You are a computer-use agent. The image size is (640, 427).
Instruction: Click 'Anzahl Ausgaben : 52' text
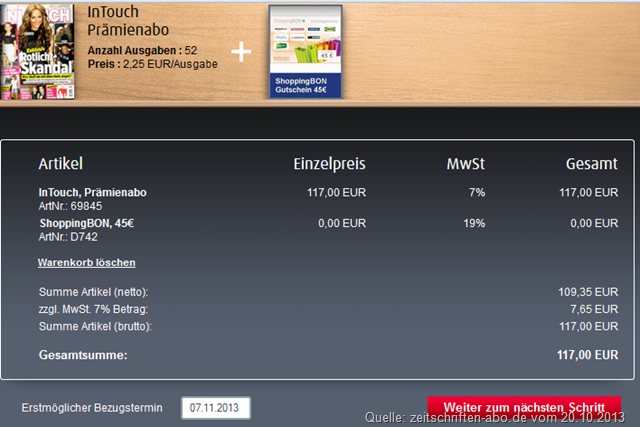(142, 50)
